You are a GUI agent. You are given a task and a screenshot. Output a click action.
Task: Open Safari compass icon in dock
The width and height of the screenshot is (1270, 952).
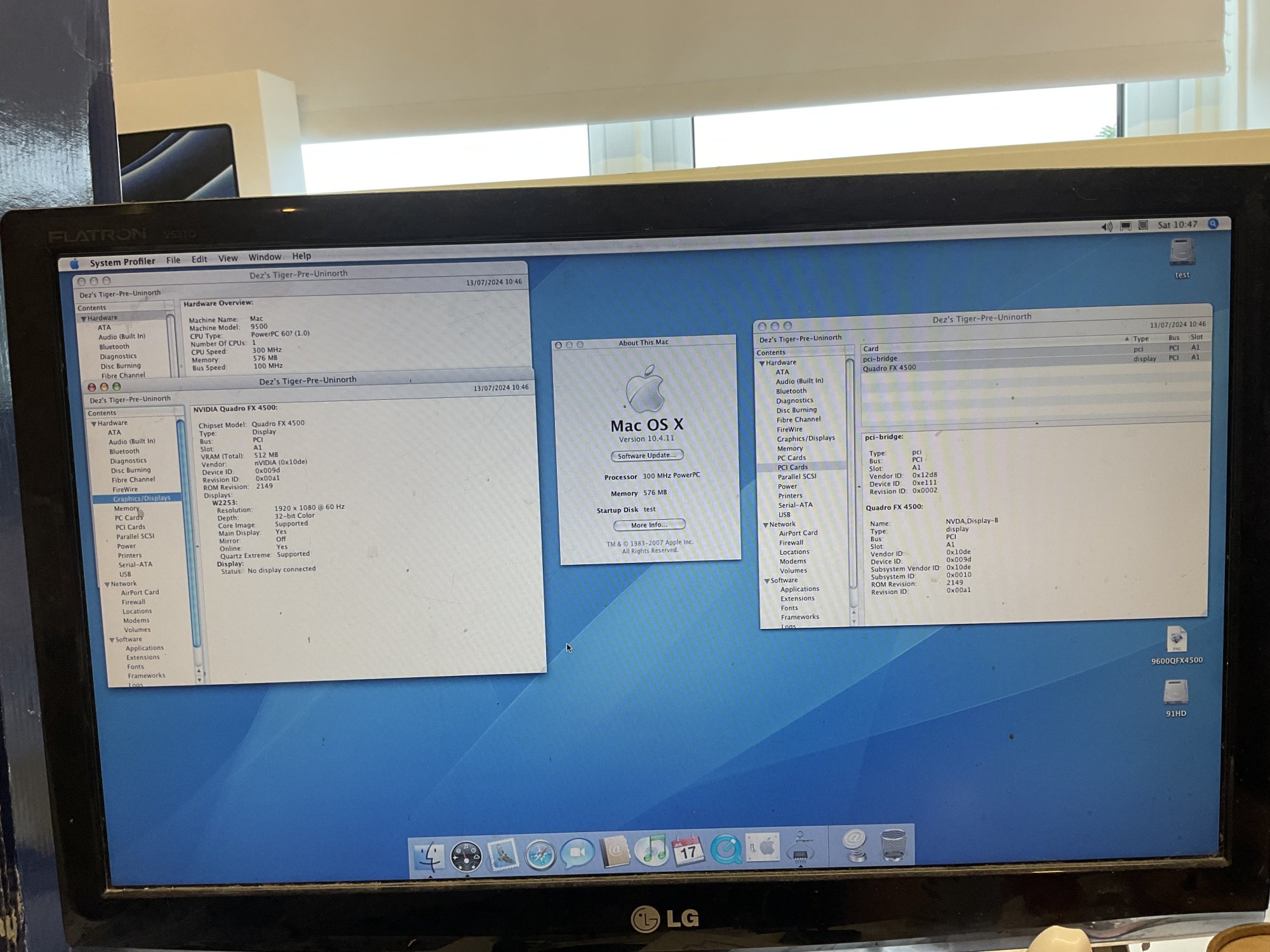click(540, 854)
